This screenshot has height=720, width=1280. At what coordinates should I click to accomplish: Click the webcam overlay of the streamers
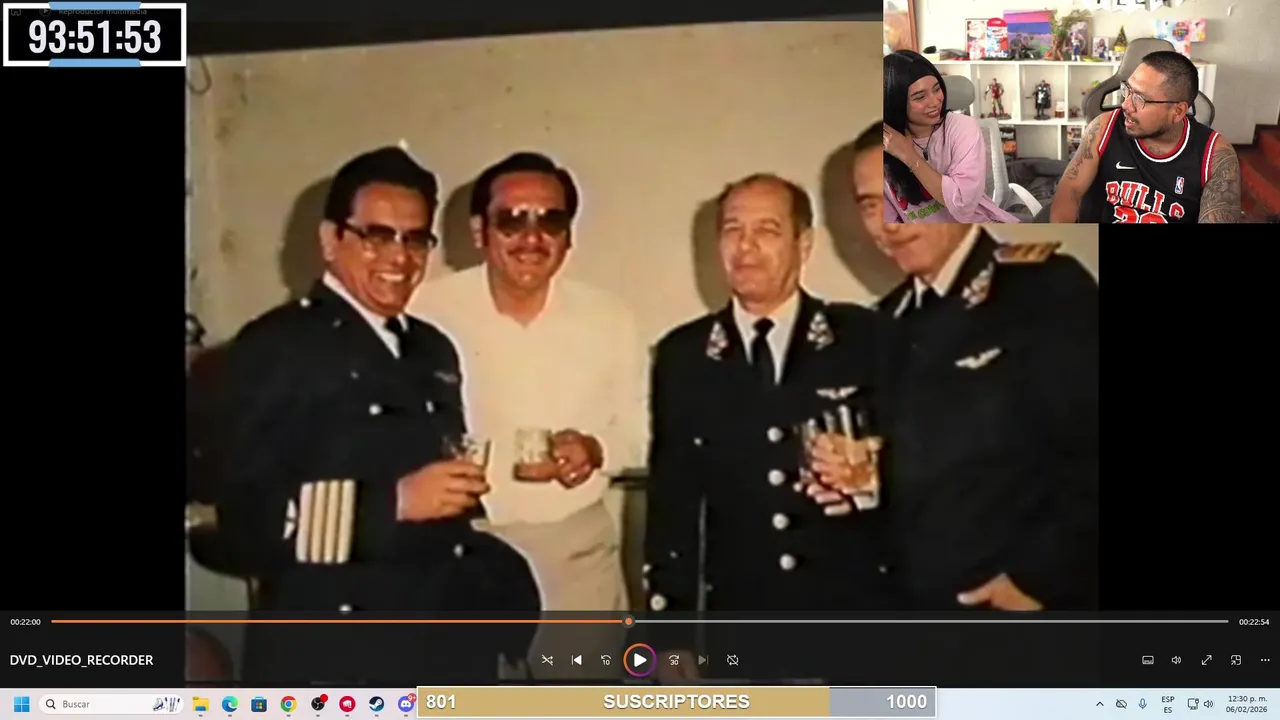point(1081,111)
